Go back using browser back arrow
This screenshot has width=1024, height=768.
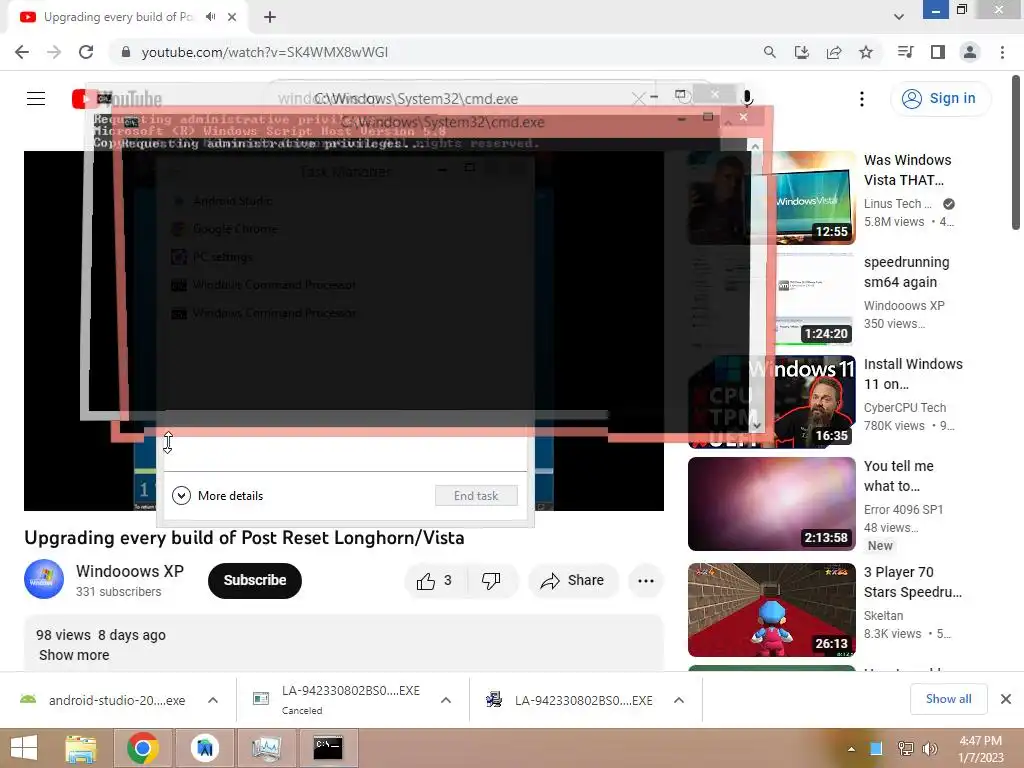(22, 52)
